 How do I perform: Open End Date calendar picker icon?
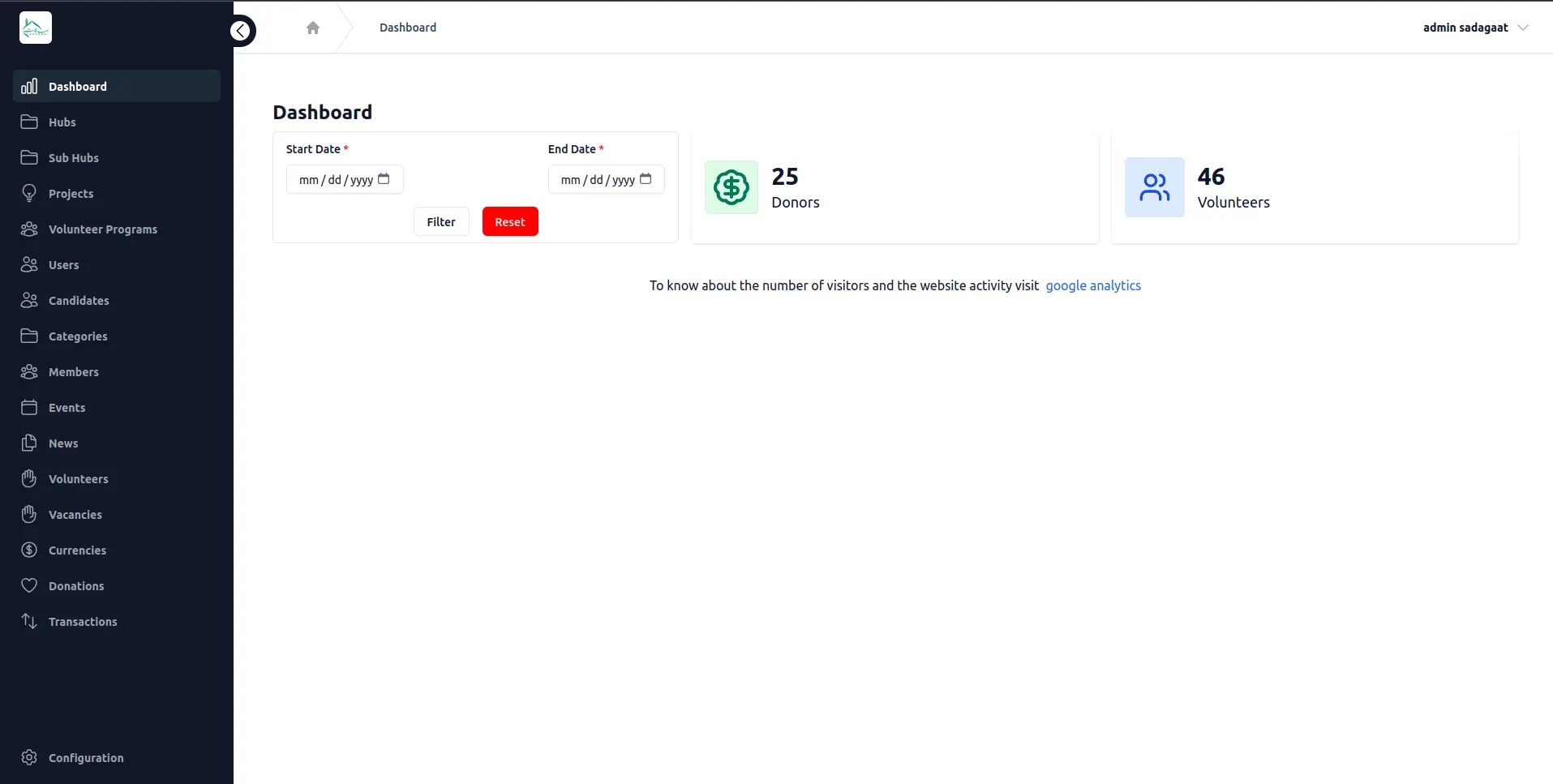[x=646, y=179]
